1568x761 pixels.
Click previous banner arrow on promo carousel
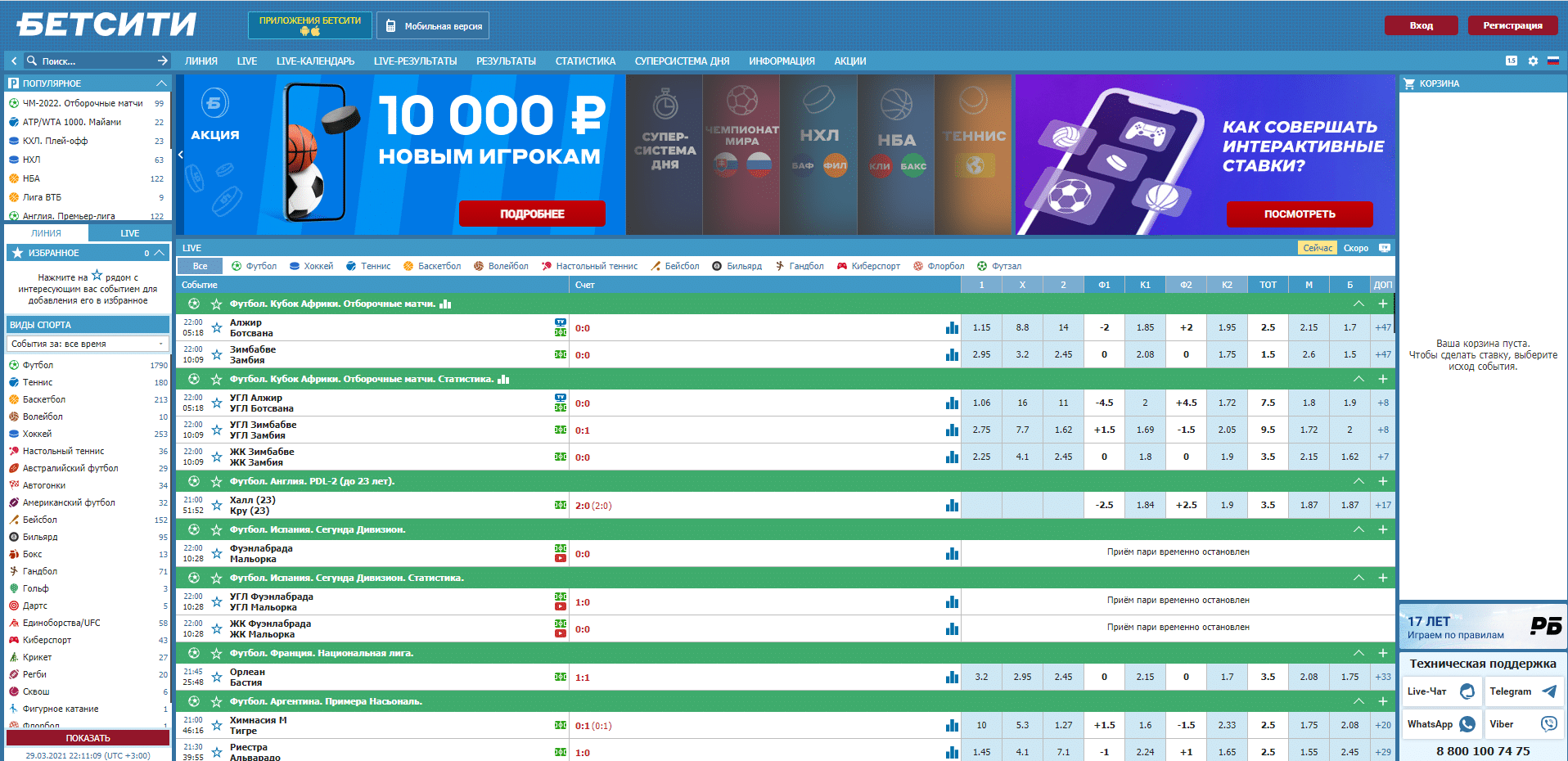pyautogui.click(x=181, y=155)
